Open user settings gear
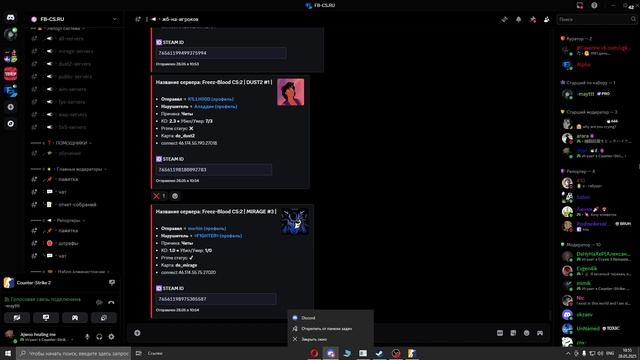Viewport: 640px width, 360px height. point(111,337)
